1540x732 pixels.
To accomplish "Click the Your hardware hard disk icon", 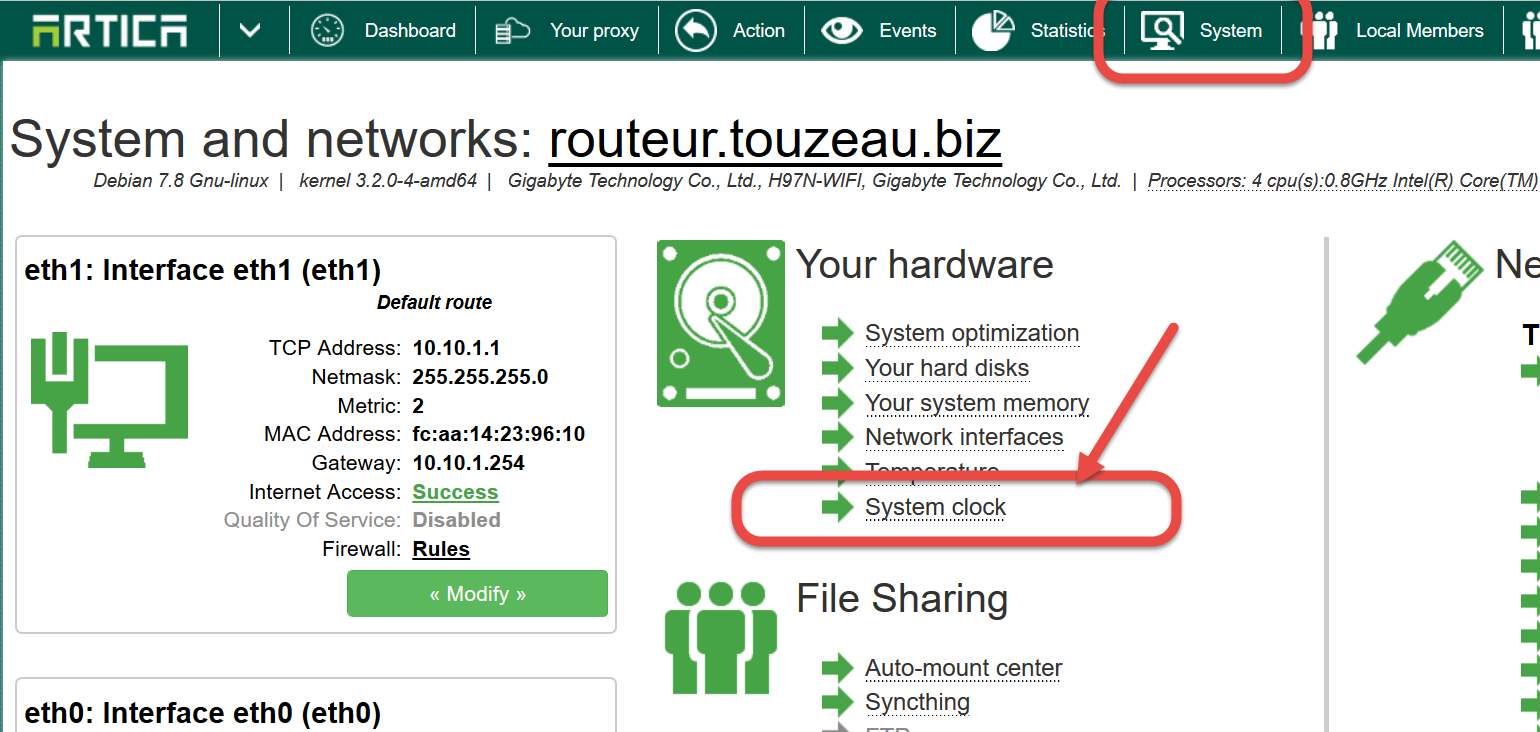I will click(721, 323).
